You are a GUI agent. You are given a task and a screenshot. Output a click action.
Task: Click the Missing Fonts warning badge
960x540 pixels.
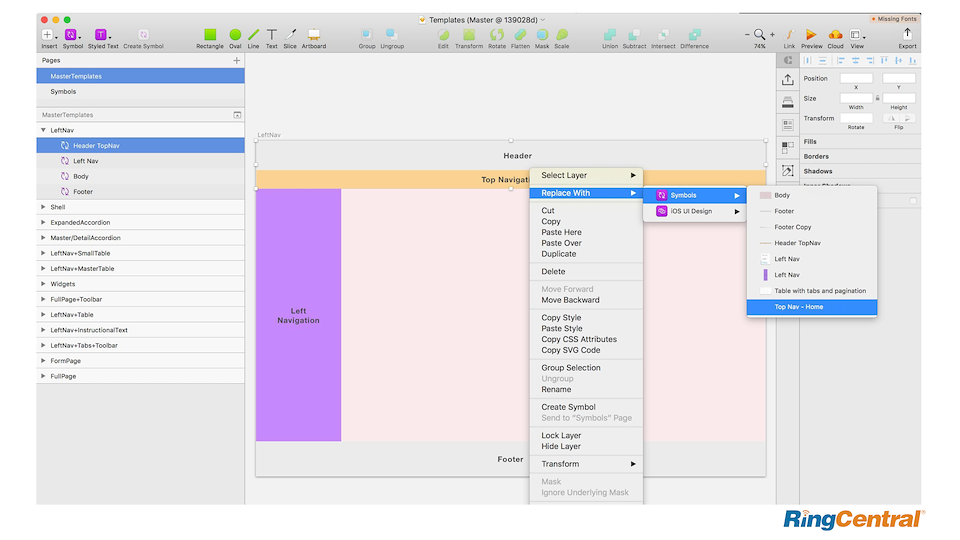point(895,19)
